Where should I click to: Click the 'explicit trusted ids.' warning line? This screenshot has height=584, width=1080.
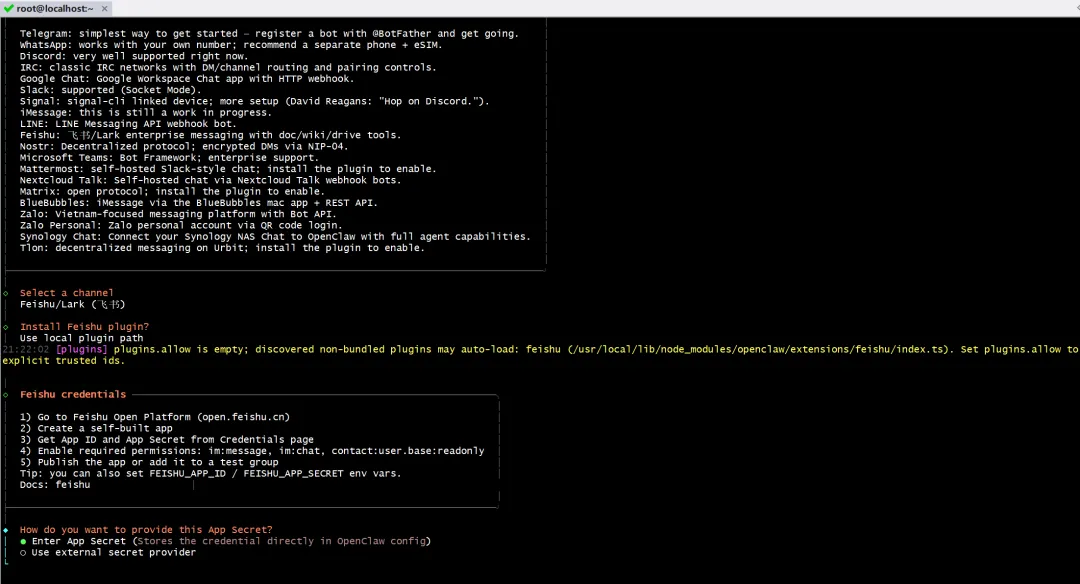pyautogui.click(x=63, y=361)
